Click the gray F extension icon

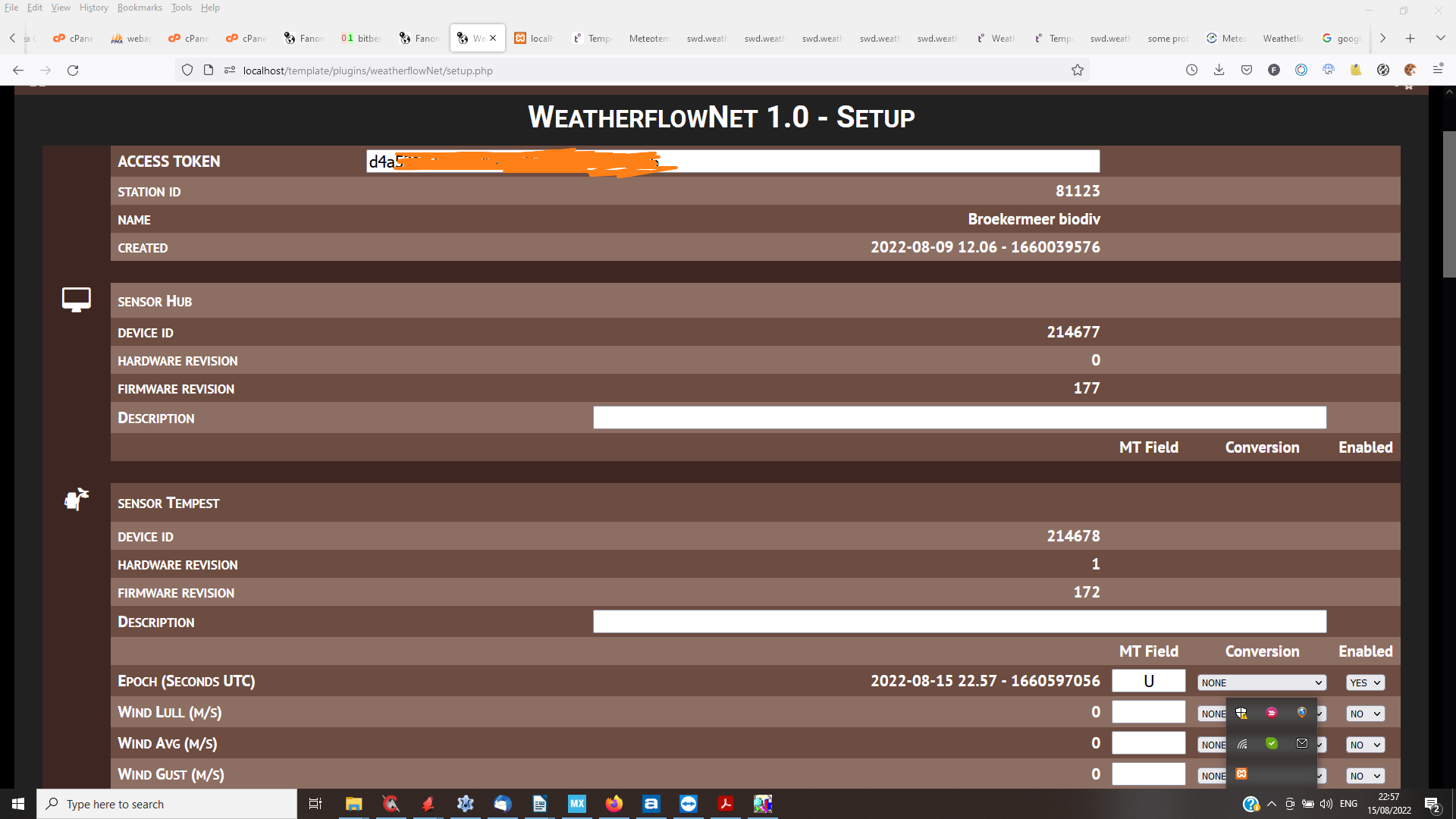click(x=1273, y=70)
